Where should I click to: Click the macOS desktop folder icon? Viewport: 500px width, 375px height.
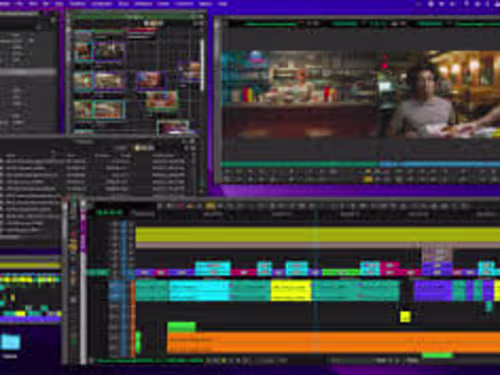pos(11,342)
